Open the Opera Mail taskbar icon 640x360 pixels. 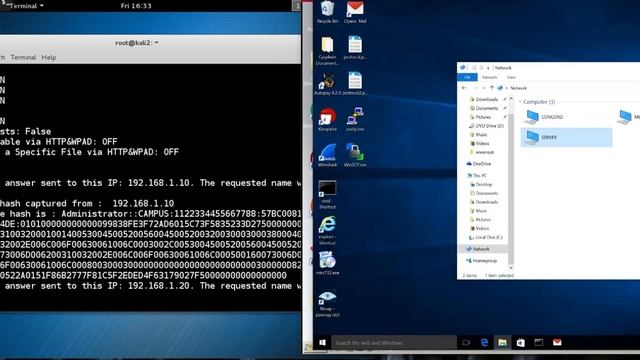557,342
